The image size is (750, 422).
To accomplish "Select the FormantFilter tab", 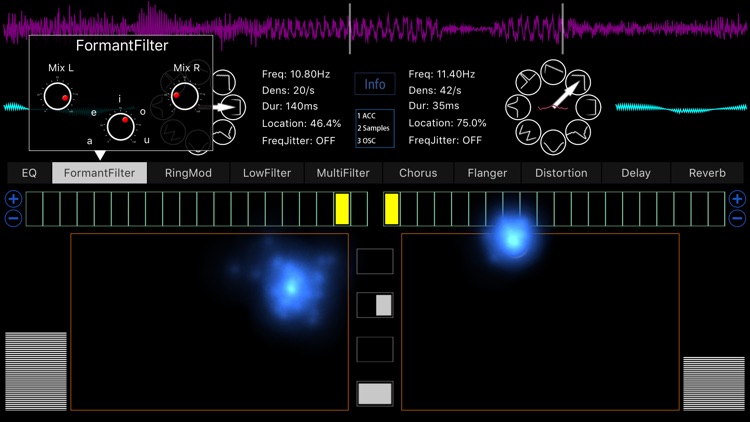I will pos(99,173).
